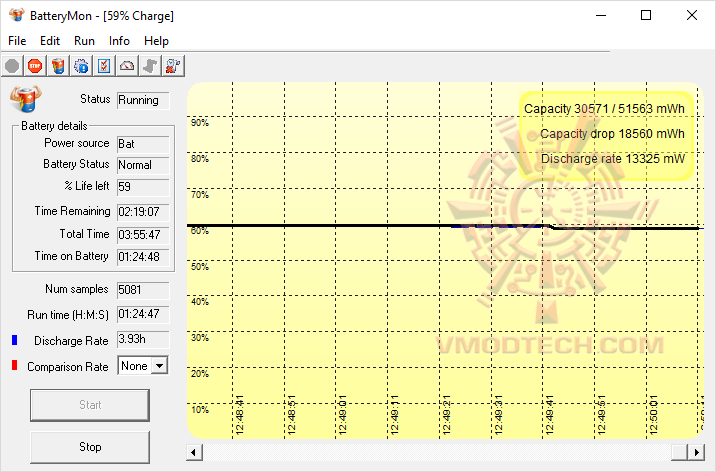Click the Capacity 30571 / 51563 mWh text
Viewport: 716px width, 472px height.
click(x=604, y=109)
